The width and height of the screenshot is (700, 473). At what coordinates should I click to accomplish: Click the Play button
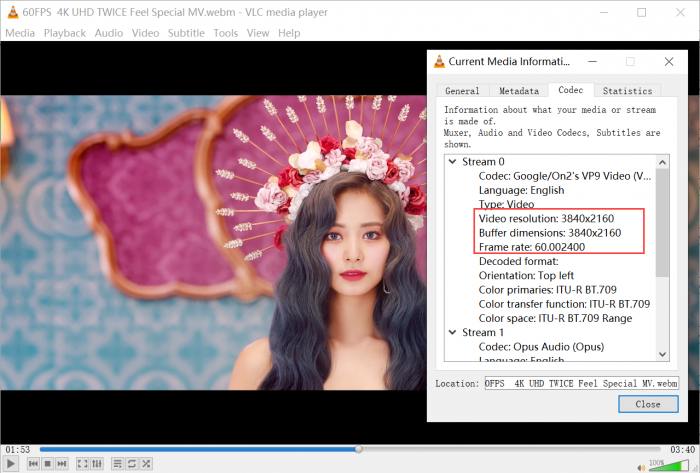(11, 464)
